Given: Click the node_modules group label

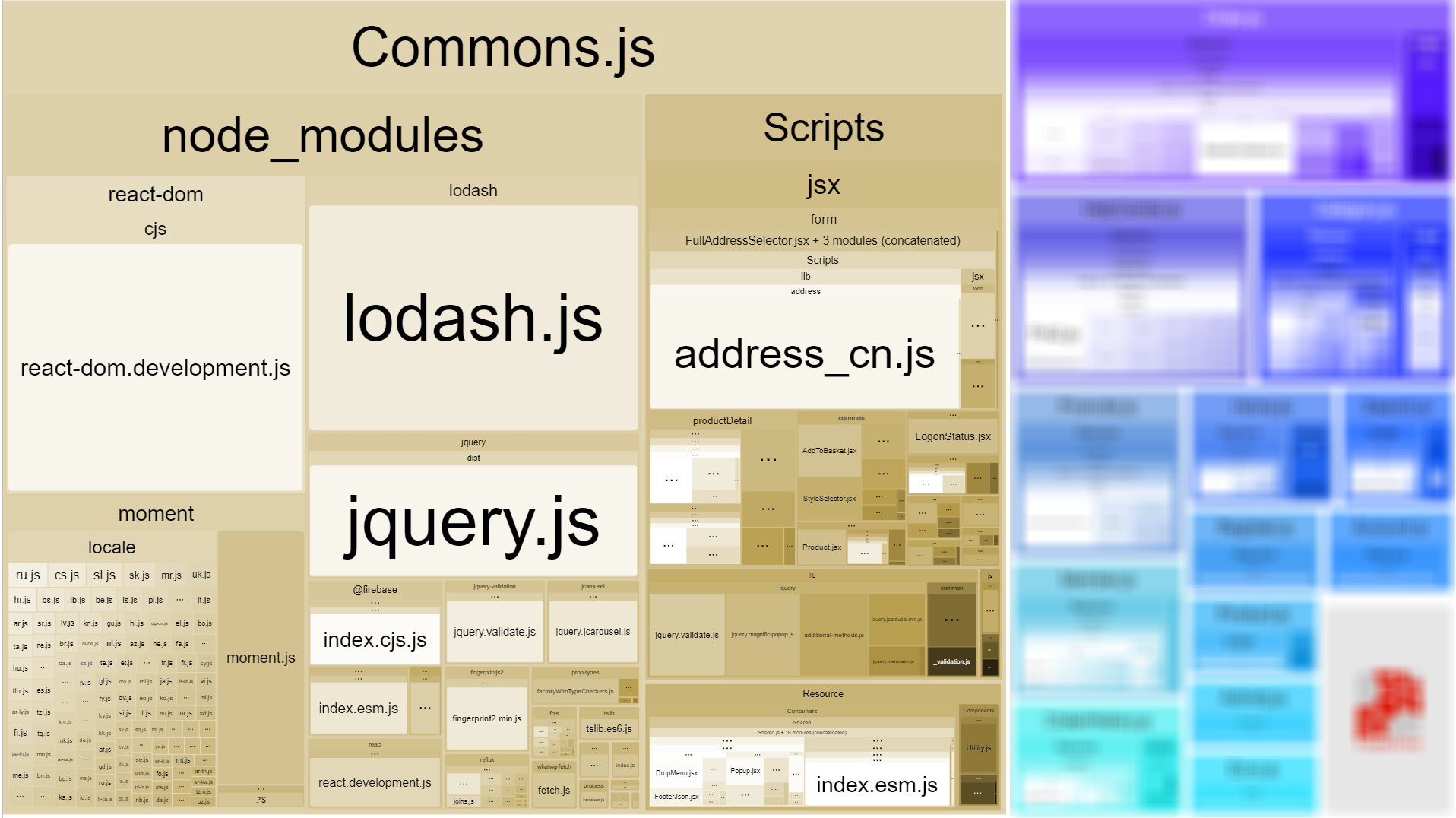Looking at the screenshot, I should pyautogui.click(x=322, y=136).
